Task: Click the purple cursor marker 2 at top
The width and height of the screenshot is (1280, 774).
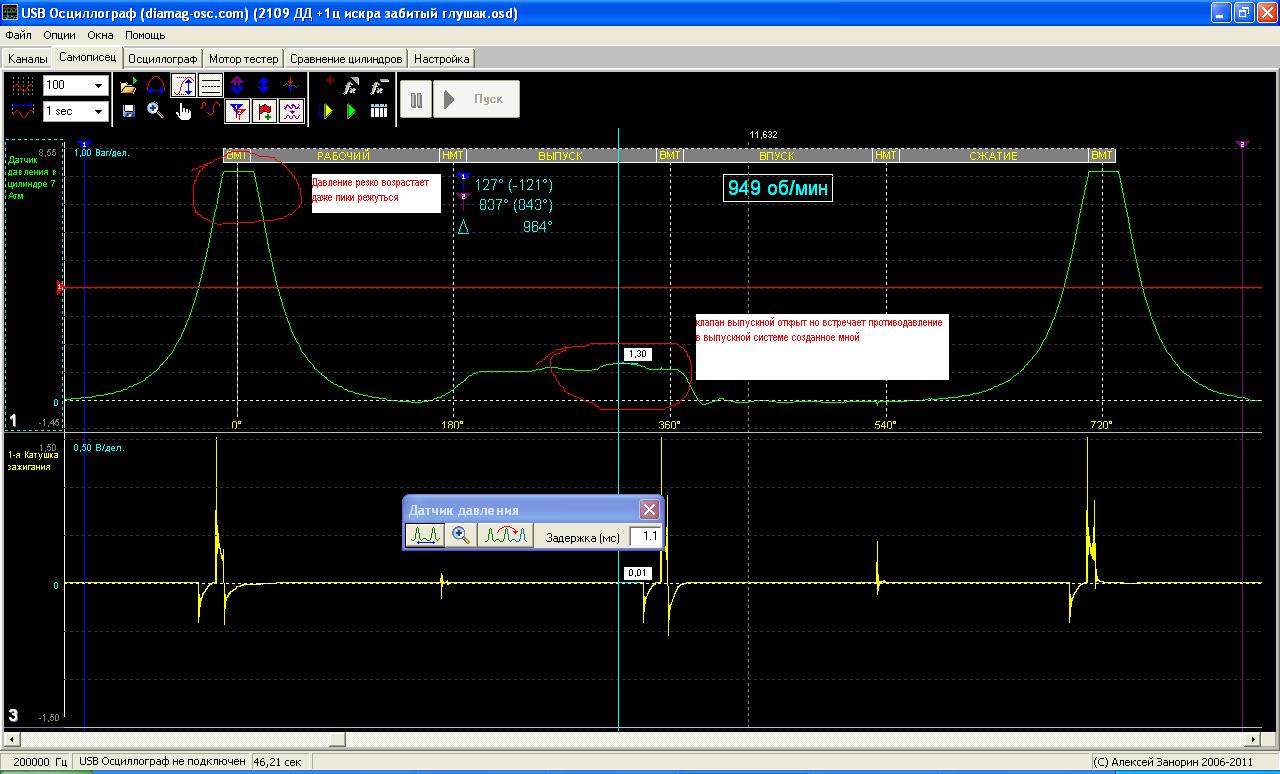Action: point(1242,145)
